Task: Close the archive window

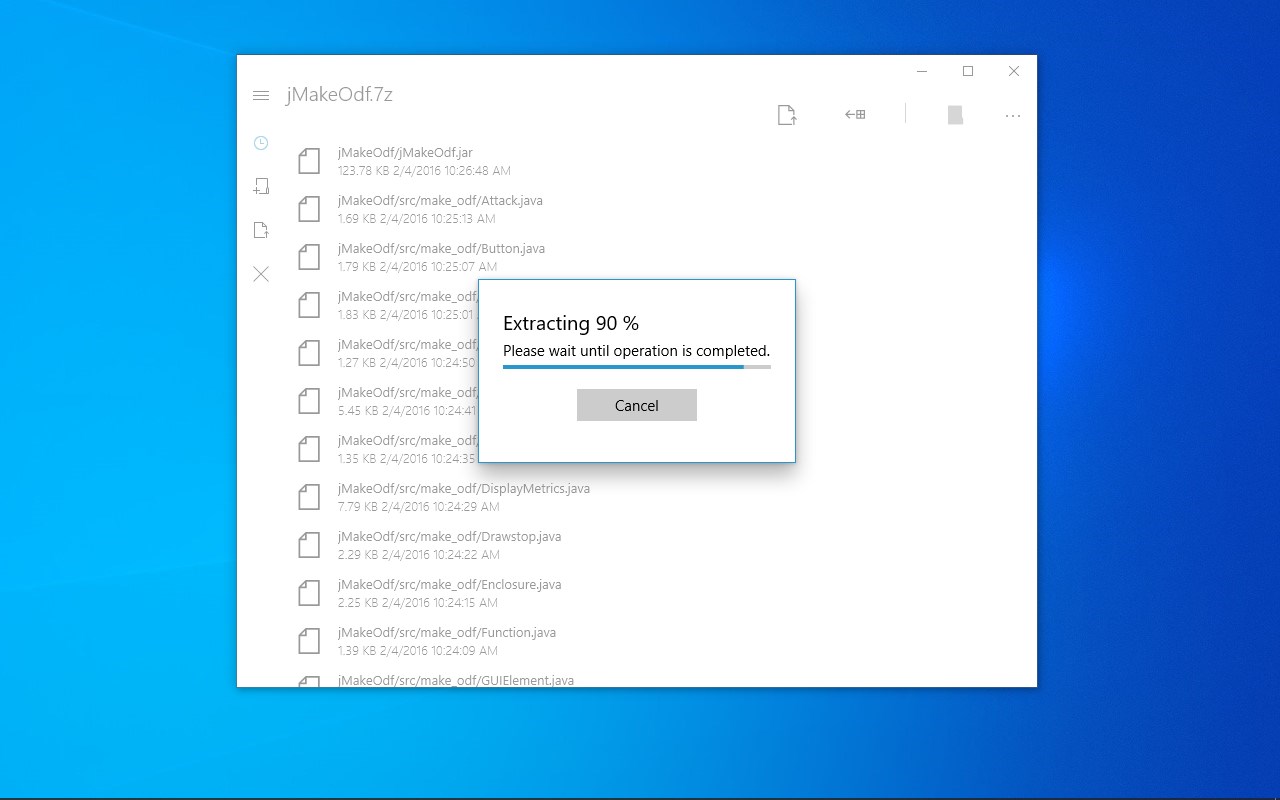Action: [x=1014, y=71]
